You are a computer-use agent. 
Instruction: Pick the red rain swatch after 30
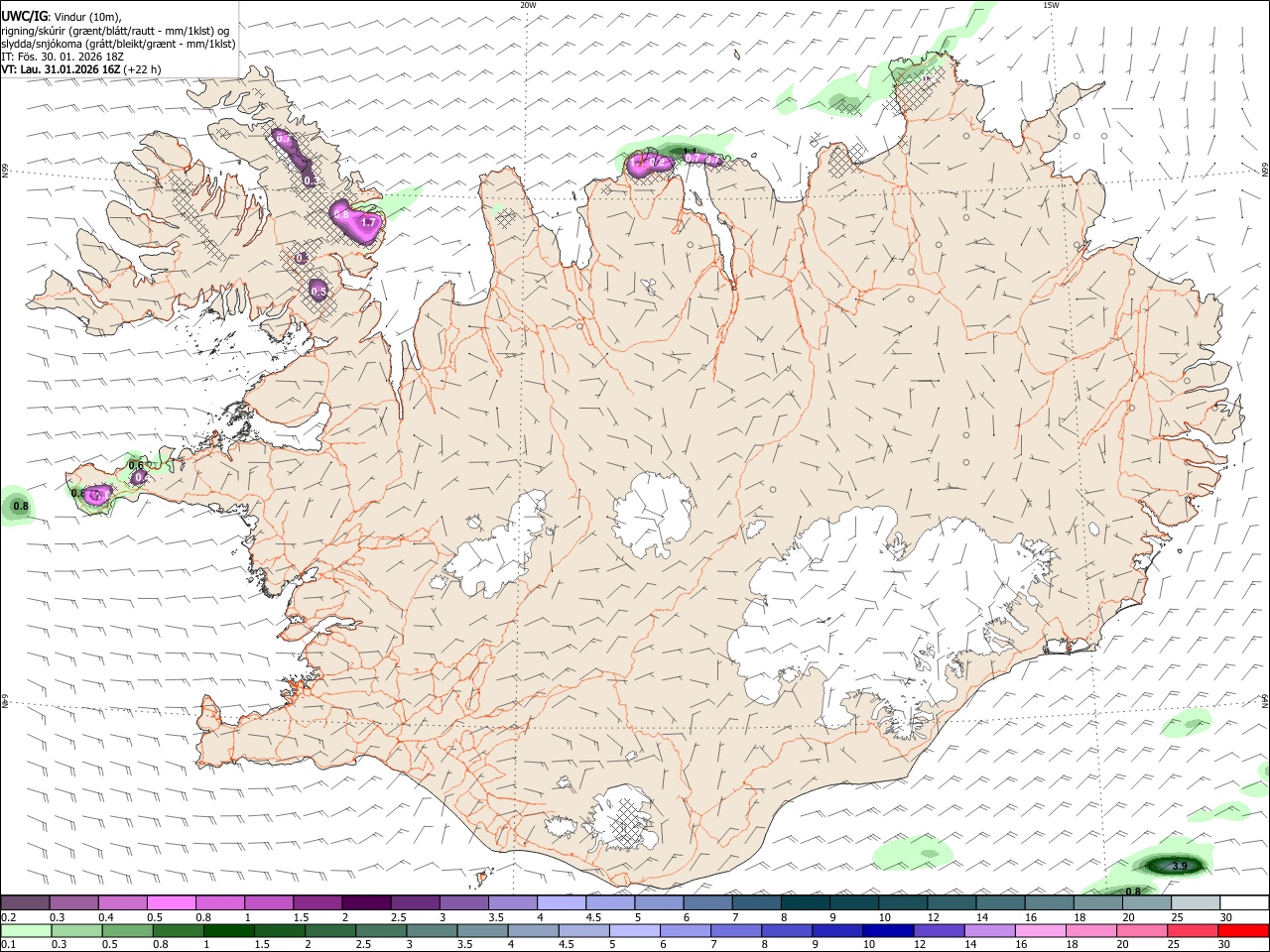(1242, 930)
